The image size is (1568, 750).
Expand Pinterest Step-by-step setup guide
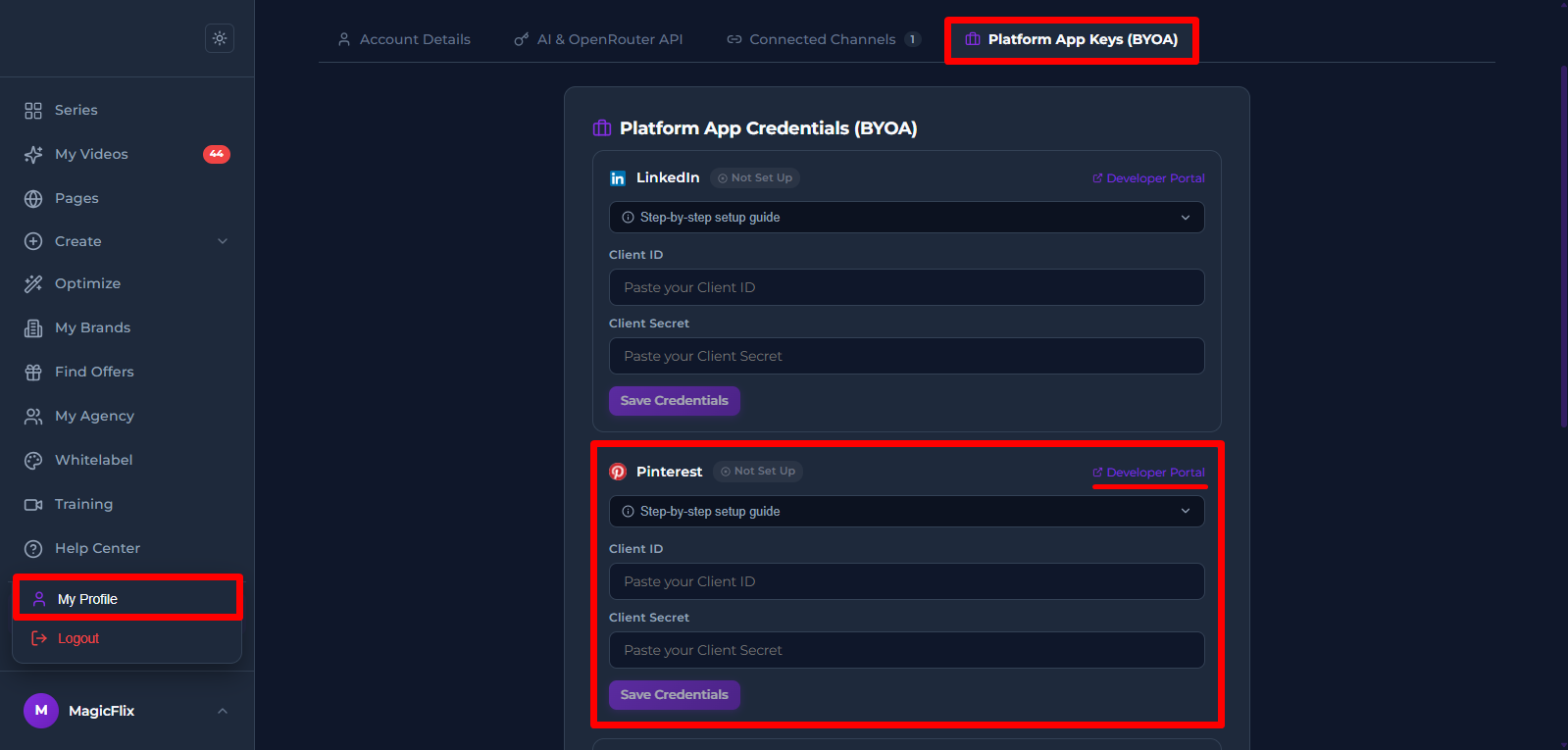(x=906, y=512)
